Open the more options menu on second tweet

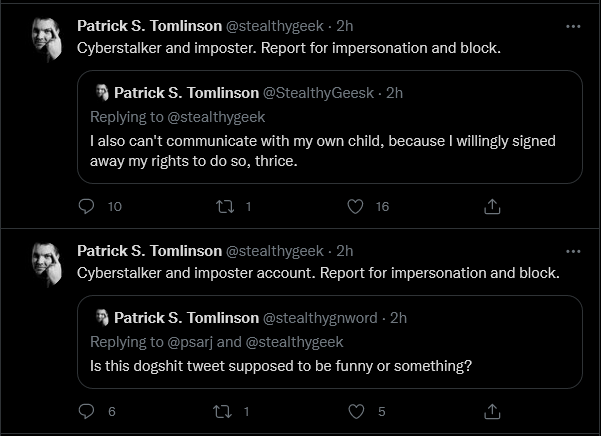tap(573, 251)
